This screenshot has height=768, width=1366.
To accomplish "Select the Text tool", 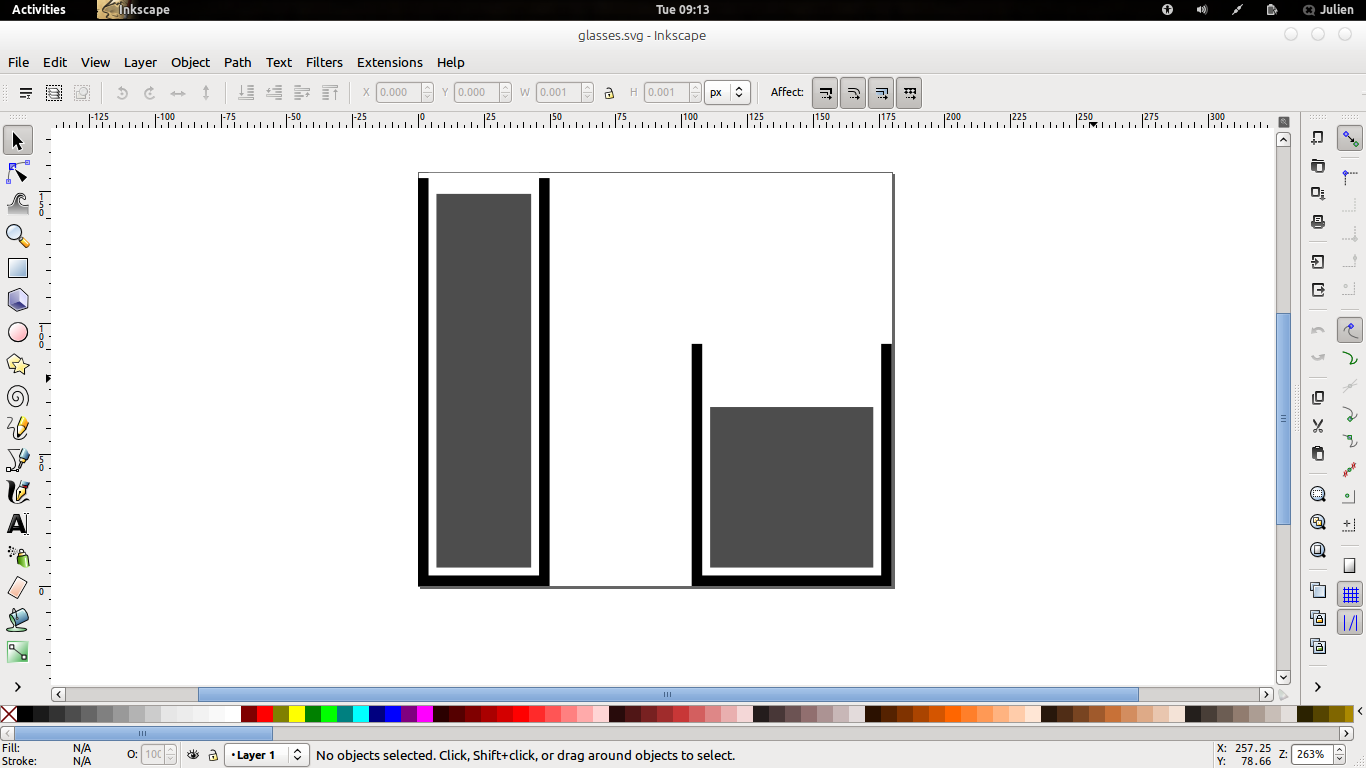I will tap(18, 524).
